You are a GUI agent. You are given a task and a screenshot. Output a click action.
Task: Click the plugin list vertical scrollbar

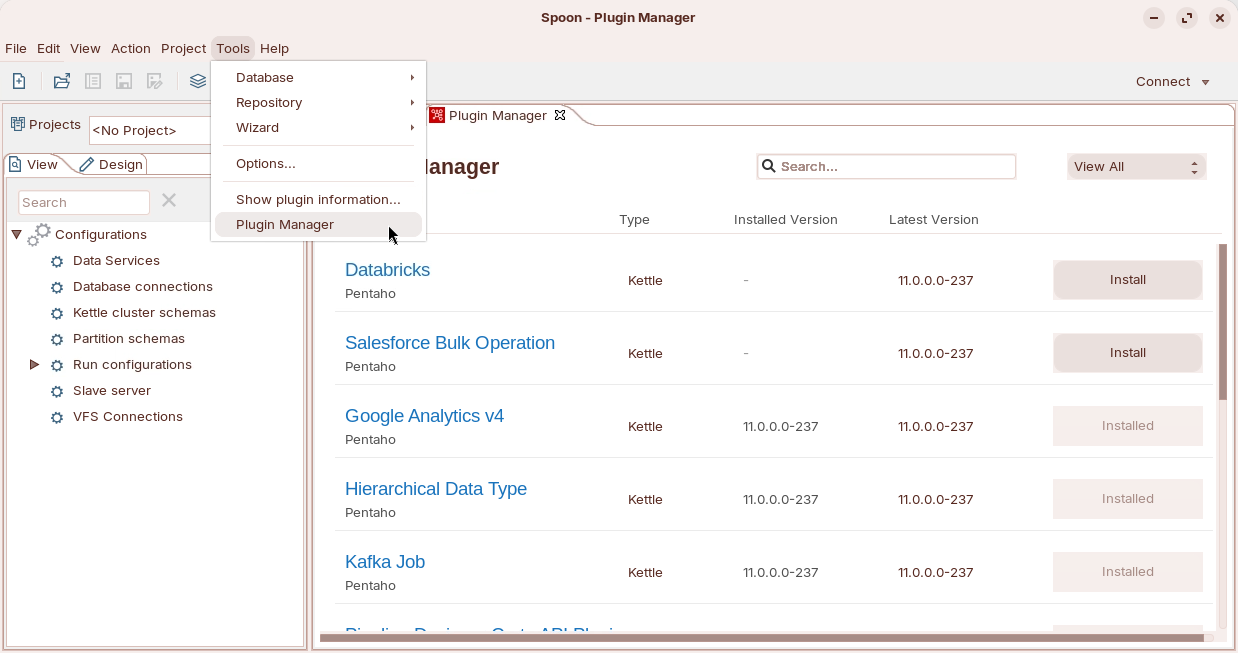tap(1222, 322)
